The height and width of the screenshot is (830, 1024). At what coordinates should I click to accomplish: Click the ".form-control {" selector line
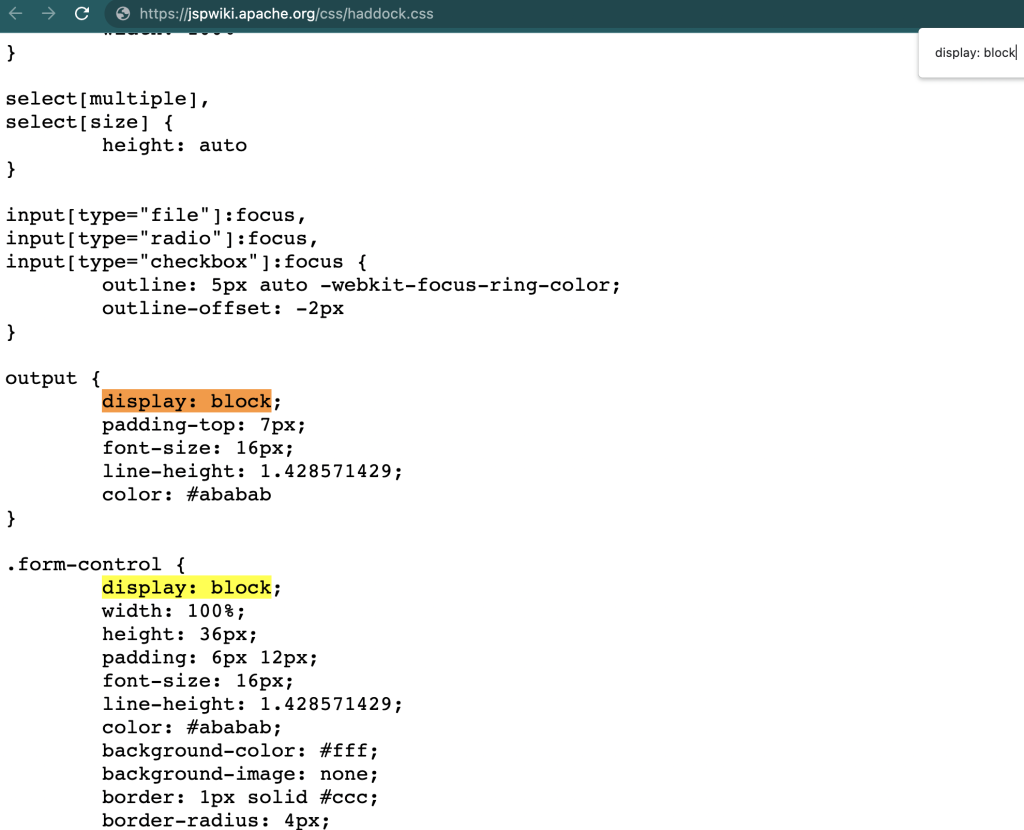(95, 564)
